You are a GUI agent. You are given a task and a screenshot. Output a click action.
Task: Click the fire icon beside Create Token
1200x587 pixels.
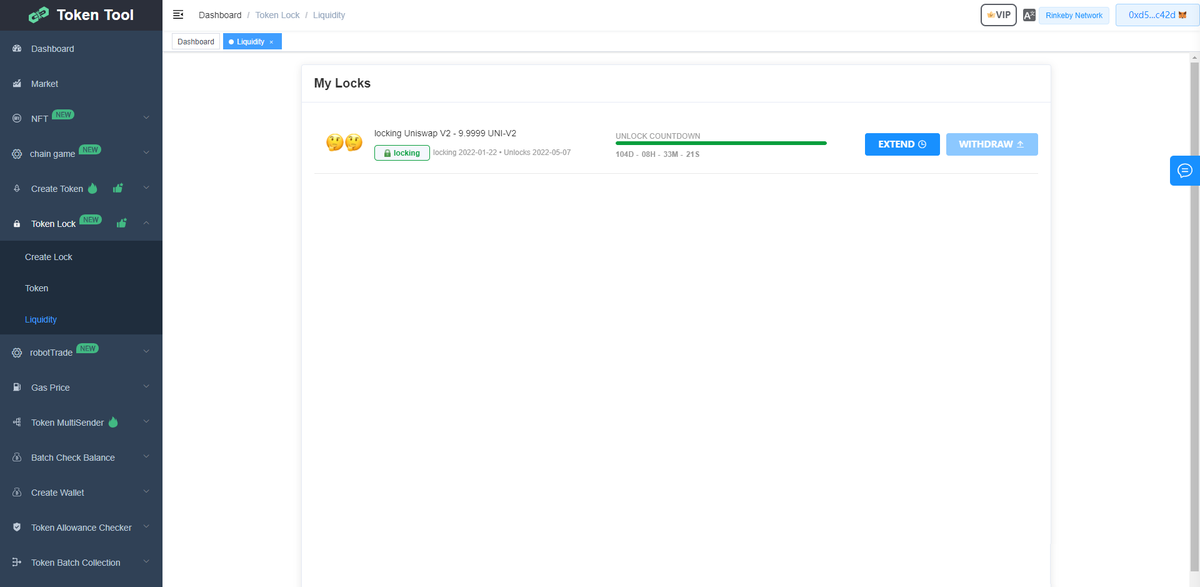[93, 188]
